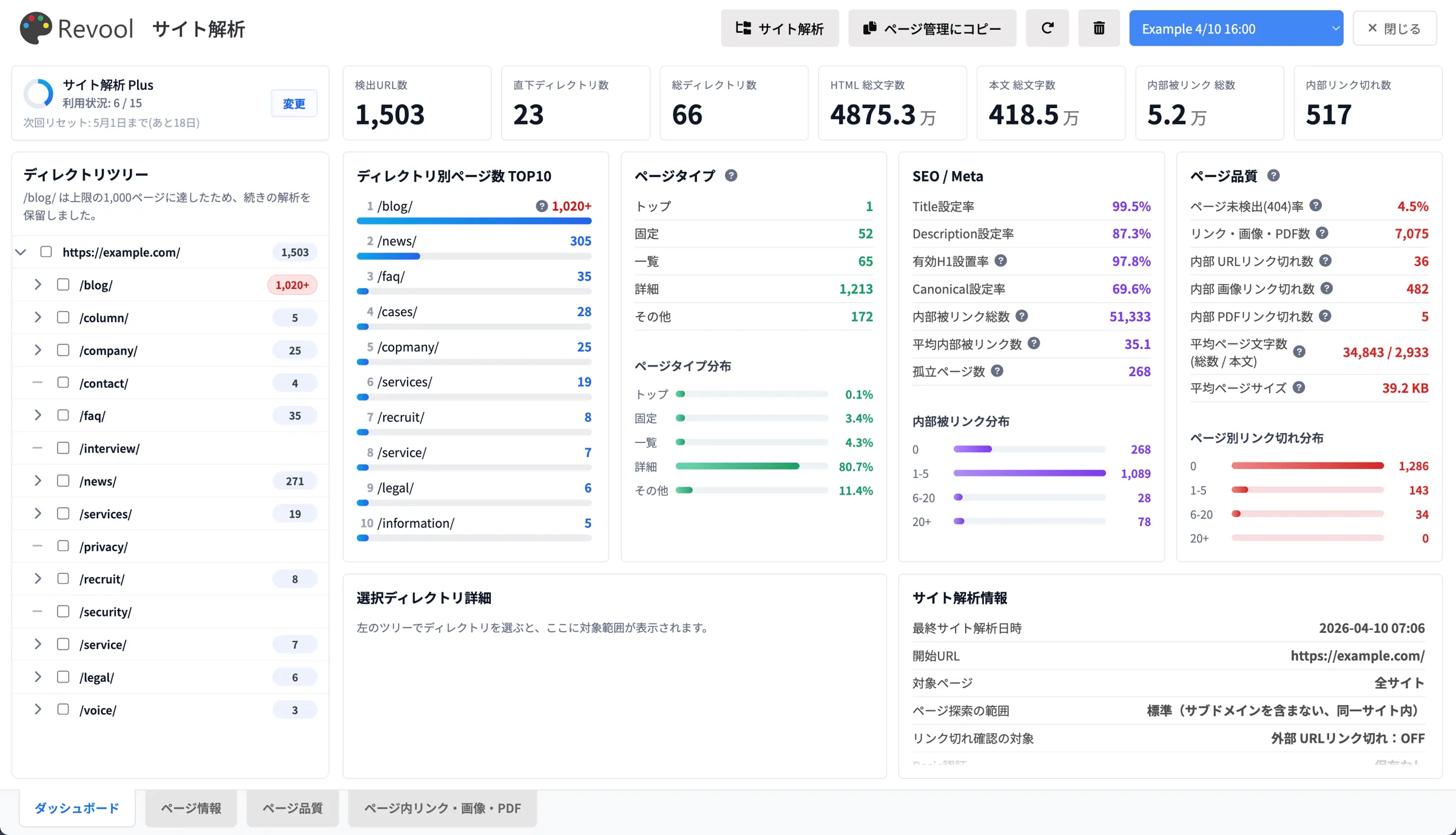Click the trash delete icon button
This screenshot has width=1456, height=835.
coord(1099,28)
